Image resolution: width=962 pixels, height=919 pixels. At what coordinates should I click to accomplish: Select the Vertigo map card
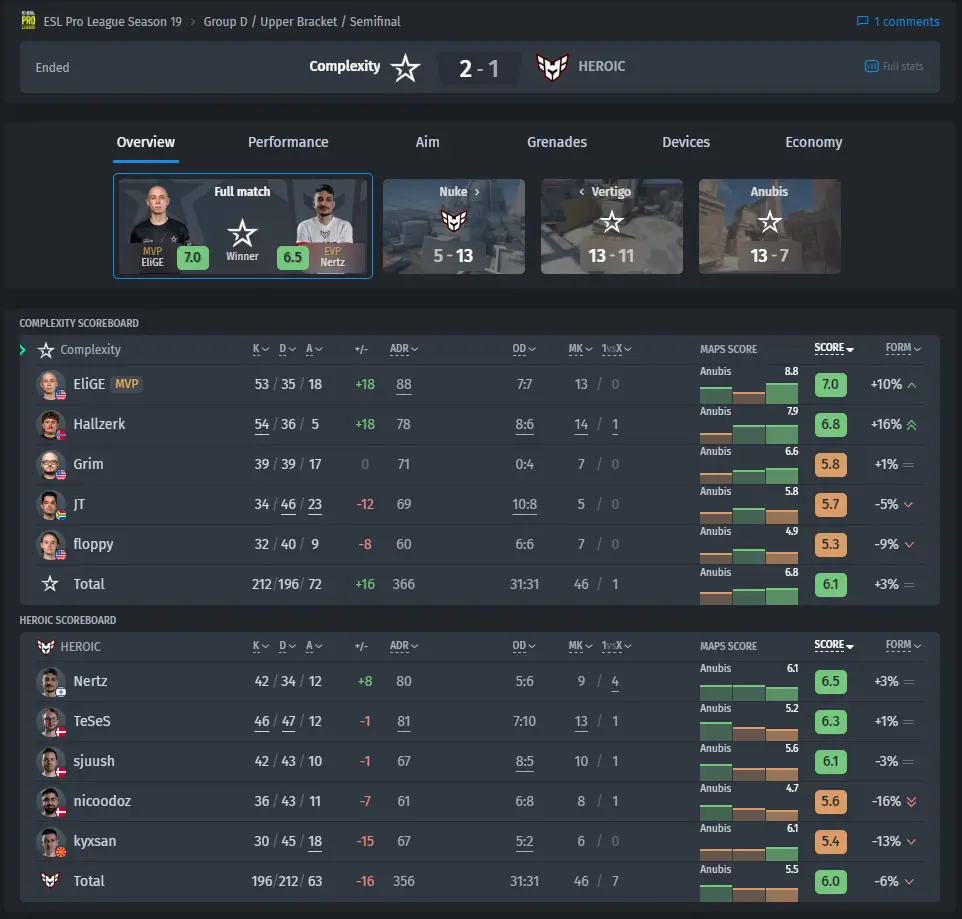point(612,226)
